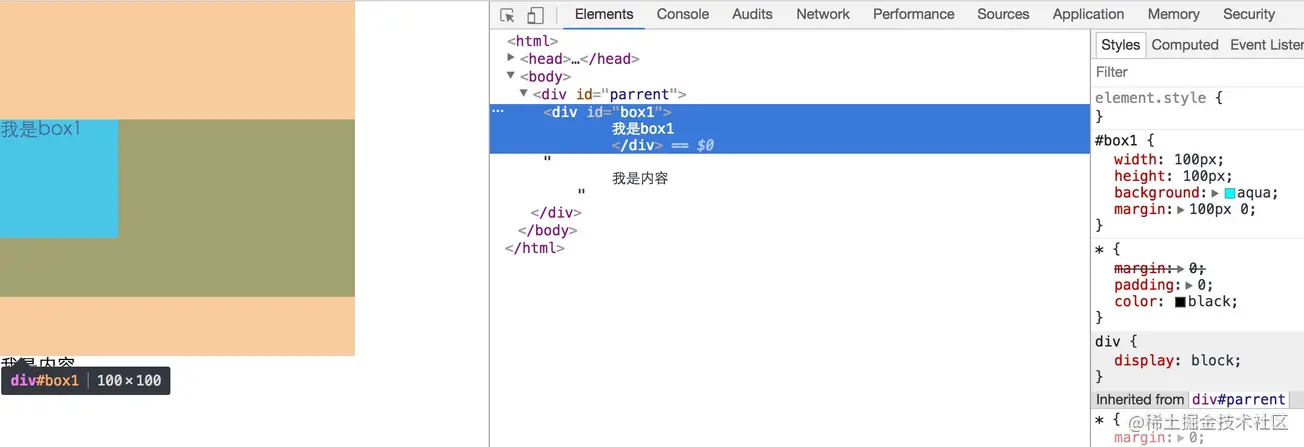1304x447 pixels.
Task: Switch to the Computed styles tab
Action: coord(1184,45)
